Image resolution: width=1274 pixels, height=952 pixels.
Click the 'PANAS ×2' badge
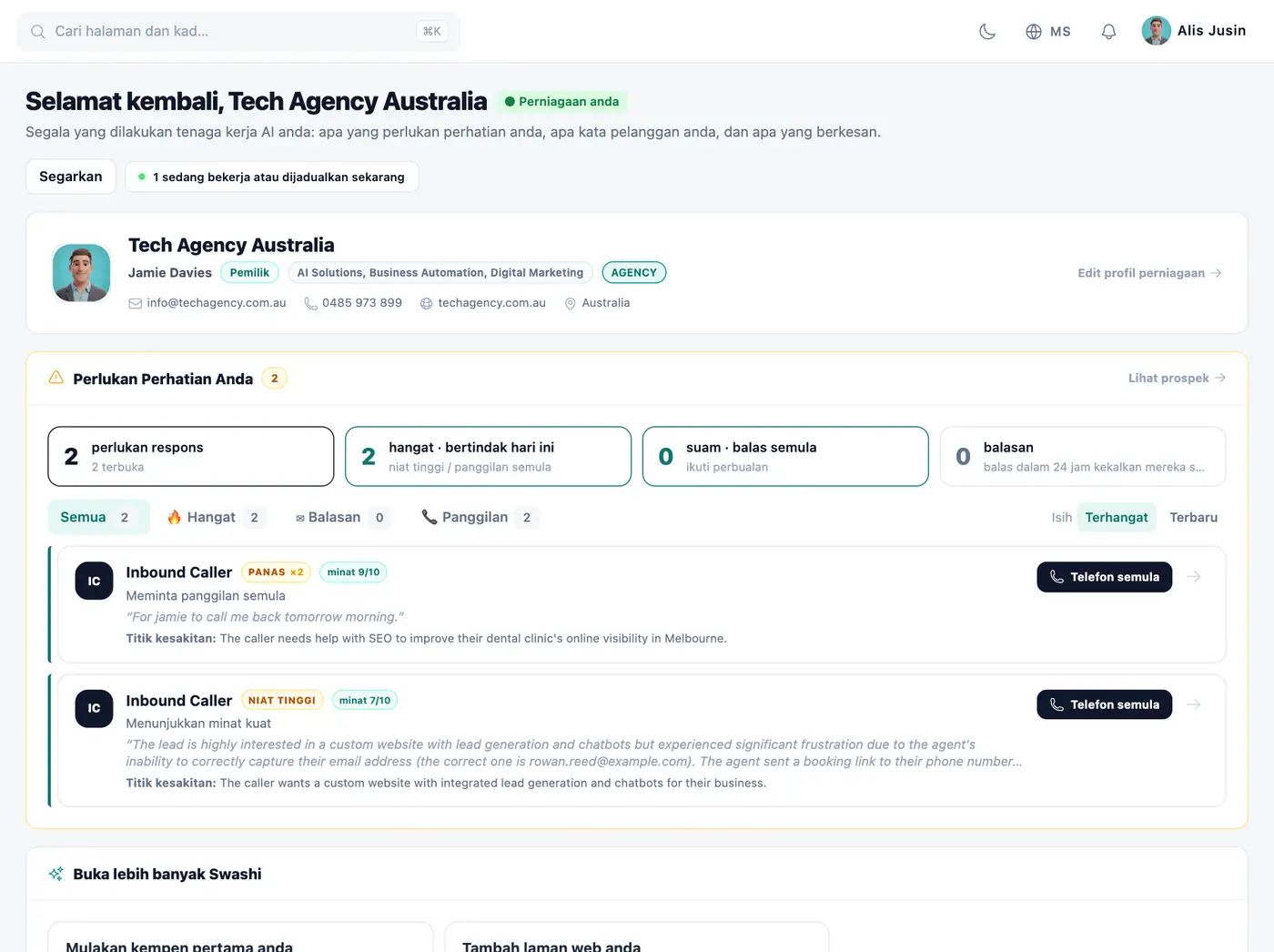[276, 572]
